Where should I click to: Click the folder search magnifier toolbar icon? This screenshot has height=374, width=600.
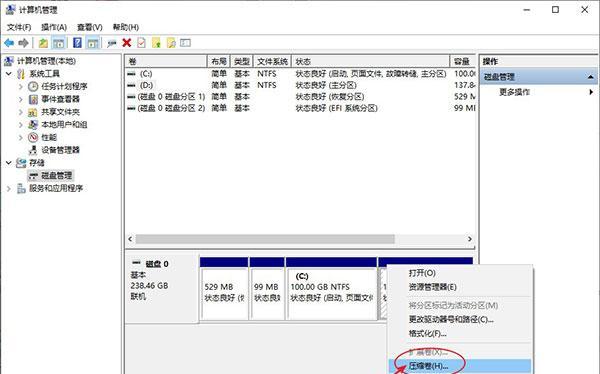tap(171, 43)
